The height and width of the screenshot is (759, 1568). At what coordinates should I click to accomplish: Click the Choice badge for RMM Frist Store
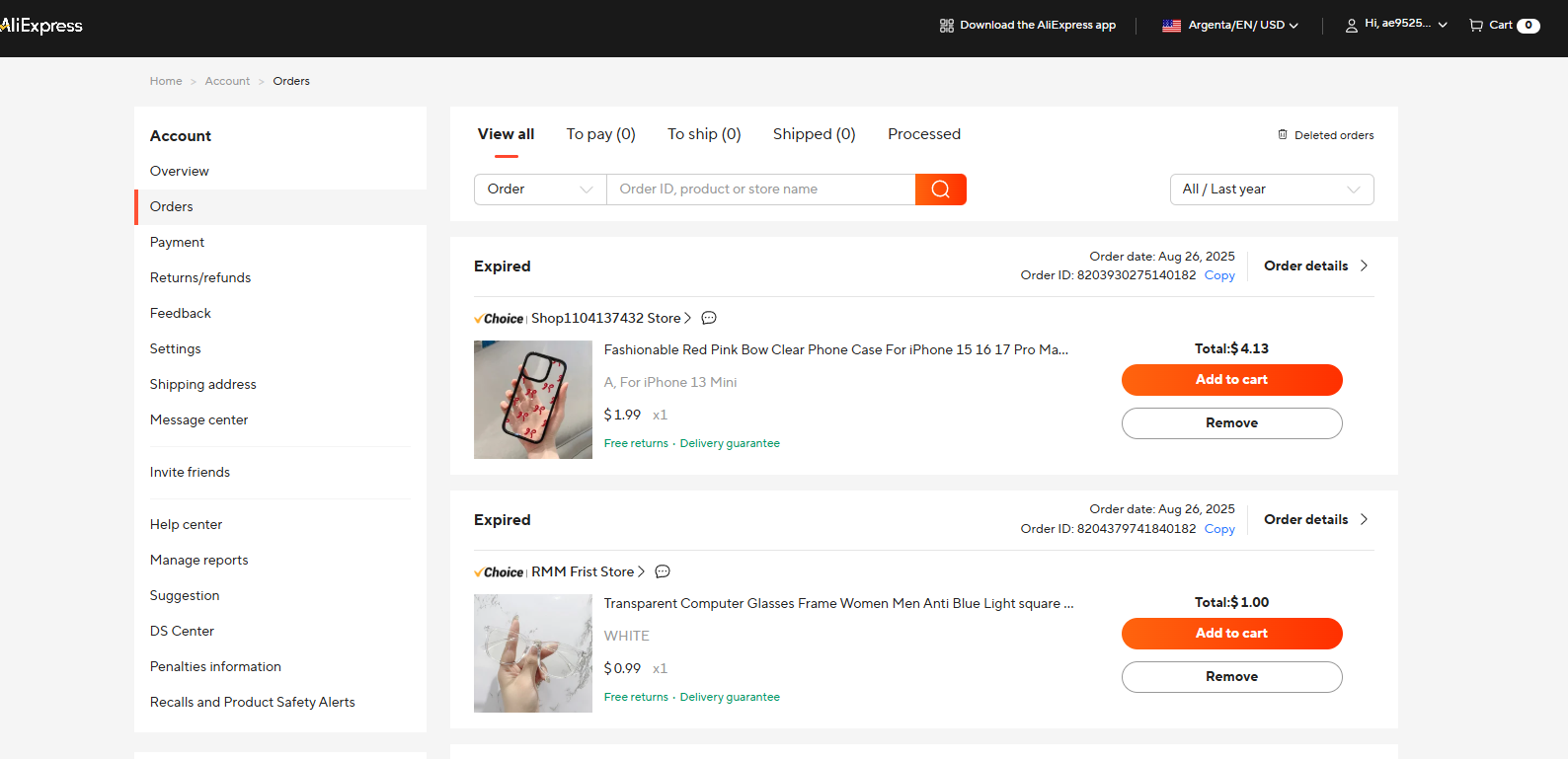499,572
